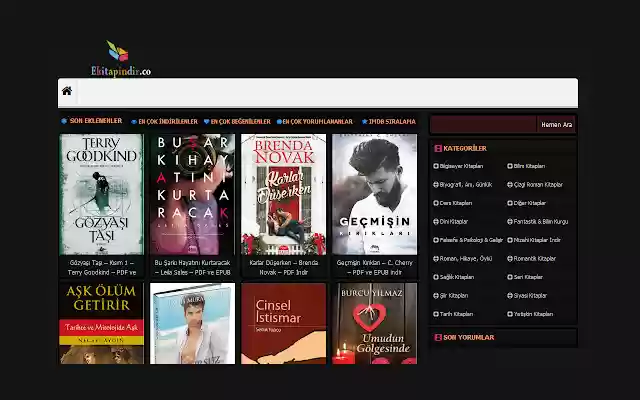Click the bullet icon beside Şiir Kitapları
The image size is (640, 400).
coord(436,296)
